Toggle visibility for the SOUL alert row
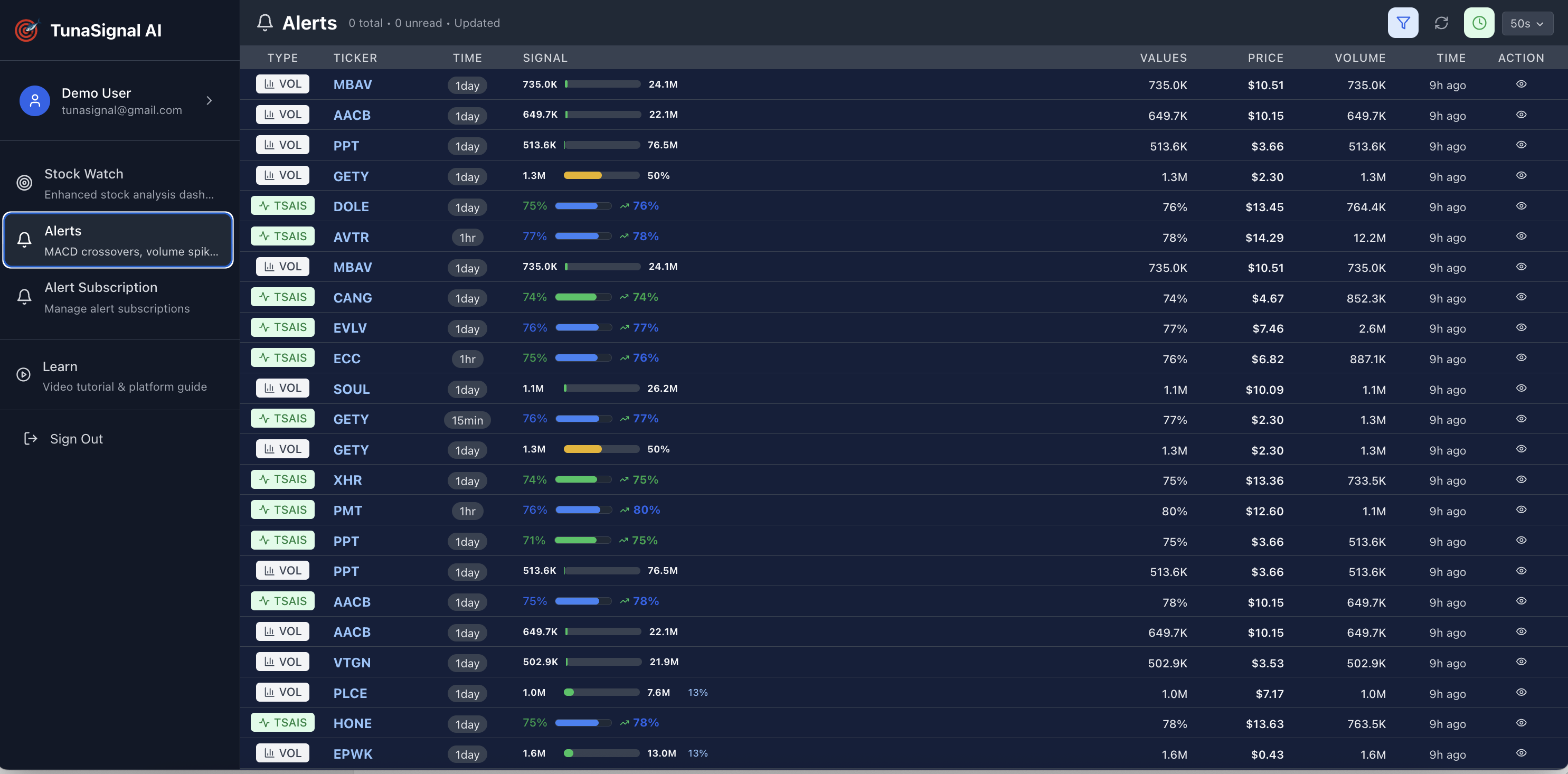 1520,388
